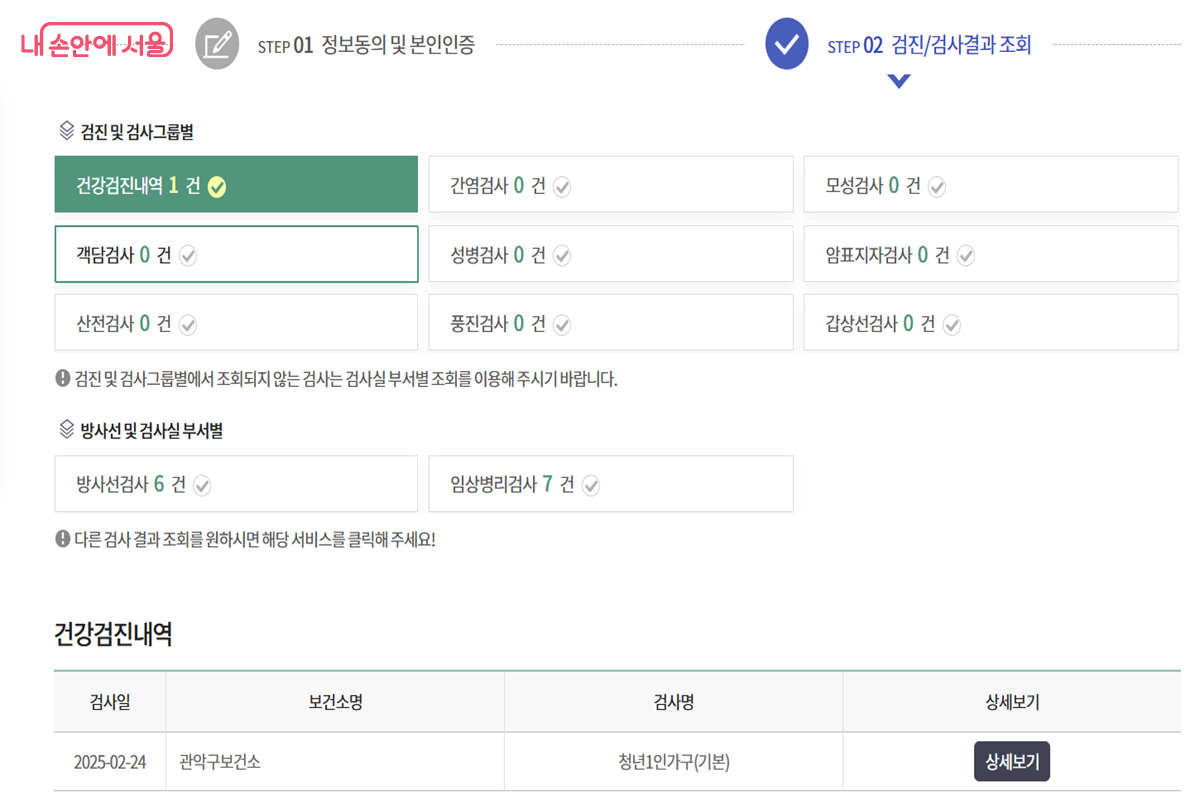Open the 산전검사 results card
Viewport: 1200px width, 800px height.
click(236, 322)
